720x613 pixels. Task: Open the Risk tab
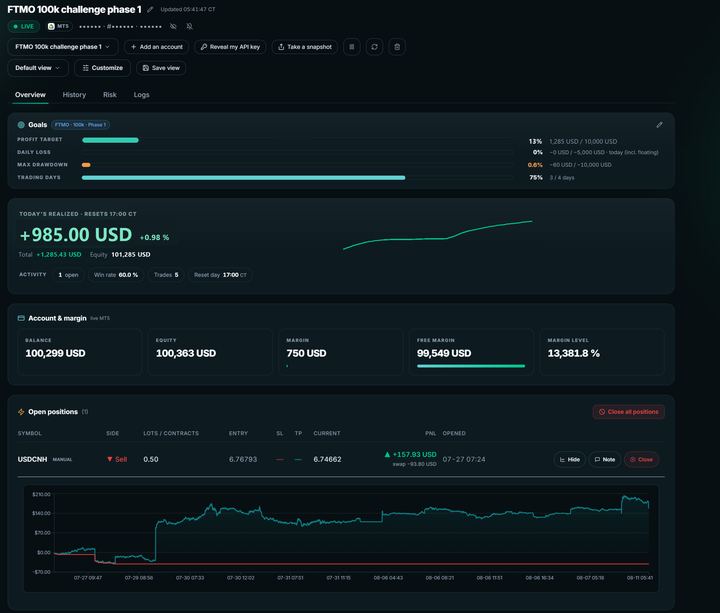point(110,95)
